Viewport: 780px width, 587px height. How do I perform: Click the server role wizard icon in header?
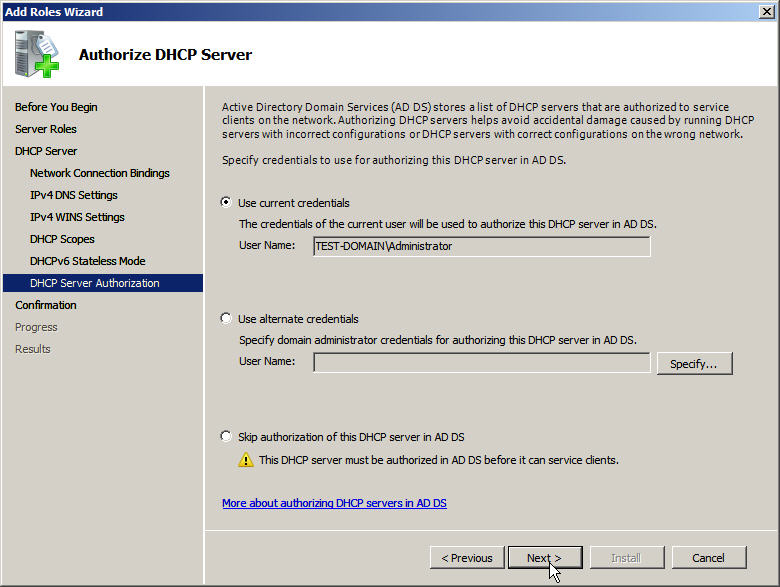[37, 54]
